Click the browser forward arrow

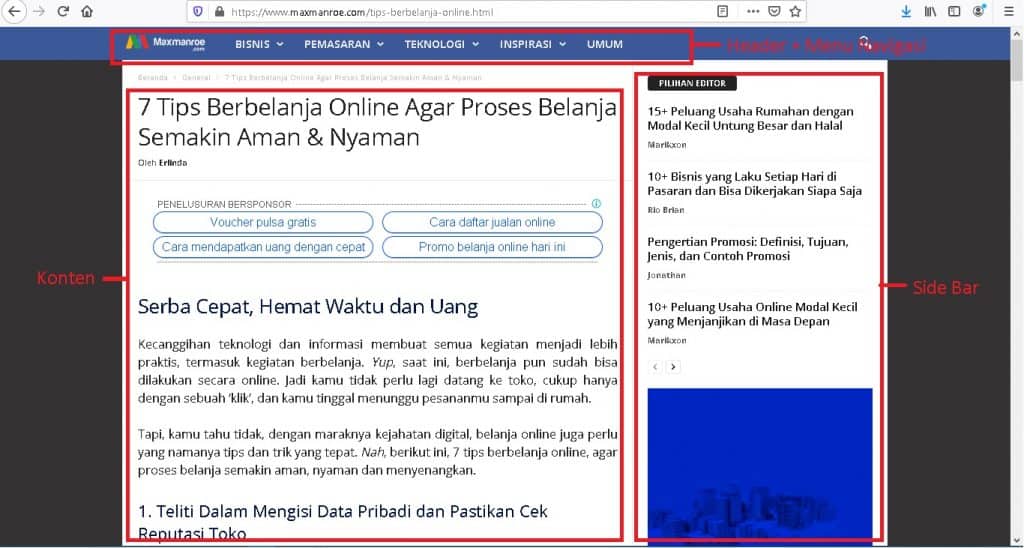[x=39, y=11]
